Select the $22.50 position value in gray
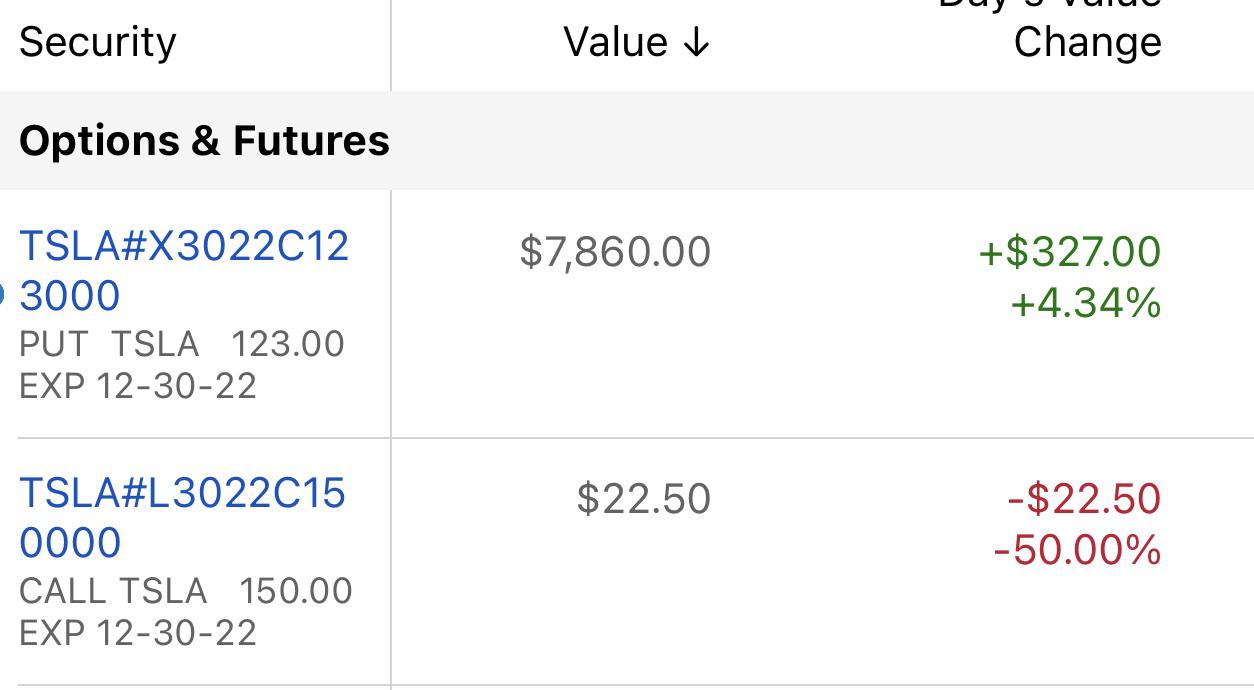1254x690 pixels. (643, 499)
